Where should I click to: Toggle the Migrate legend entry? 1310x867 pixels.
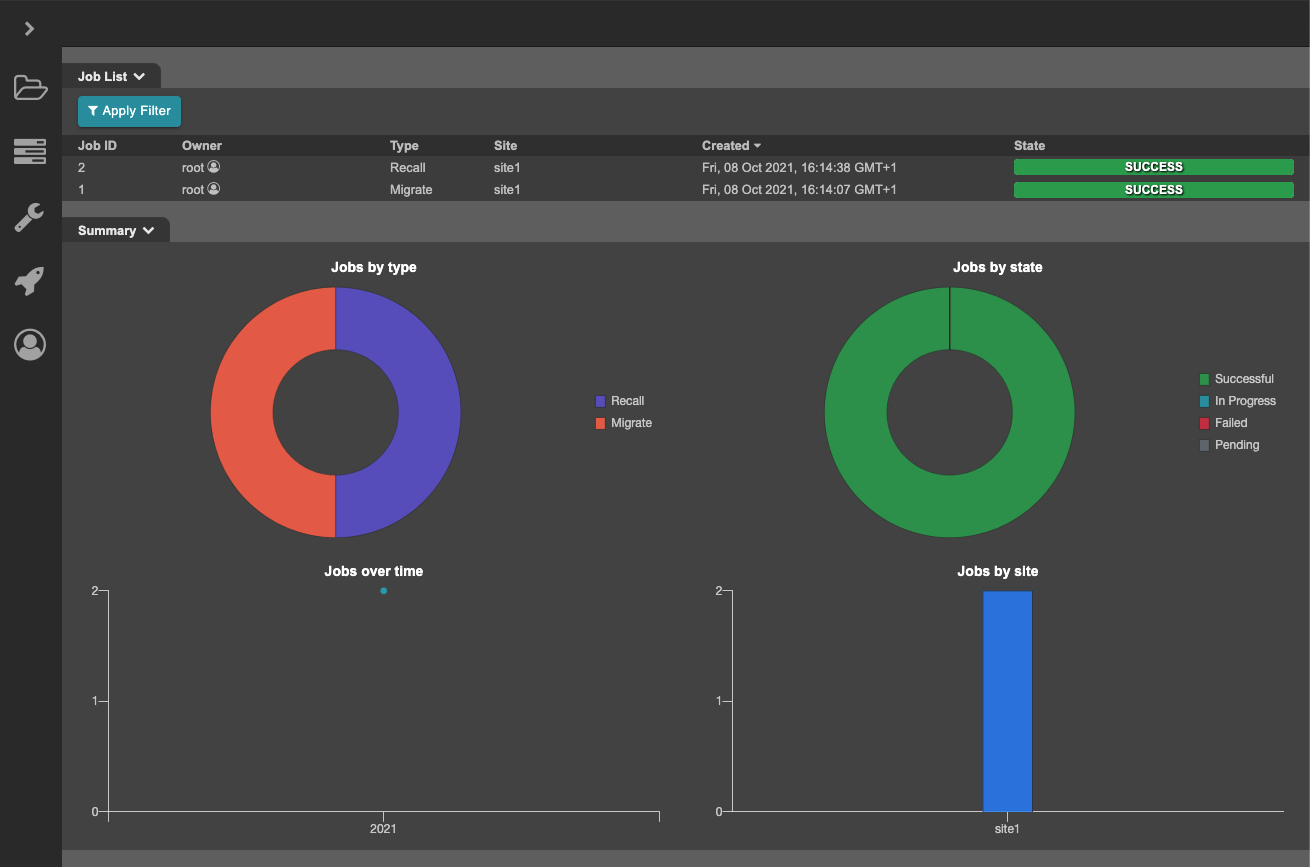coord(630,423)
